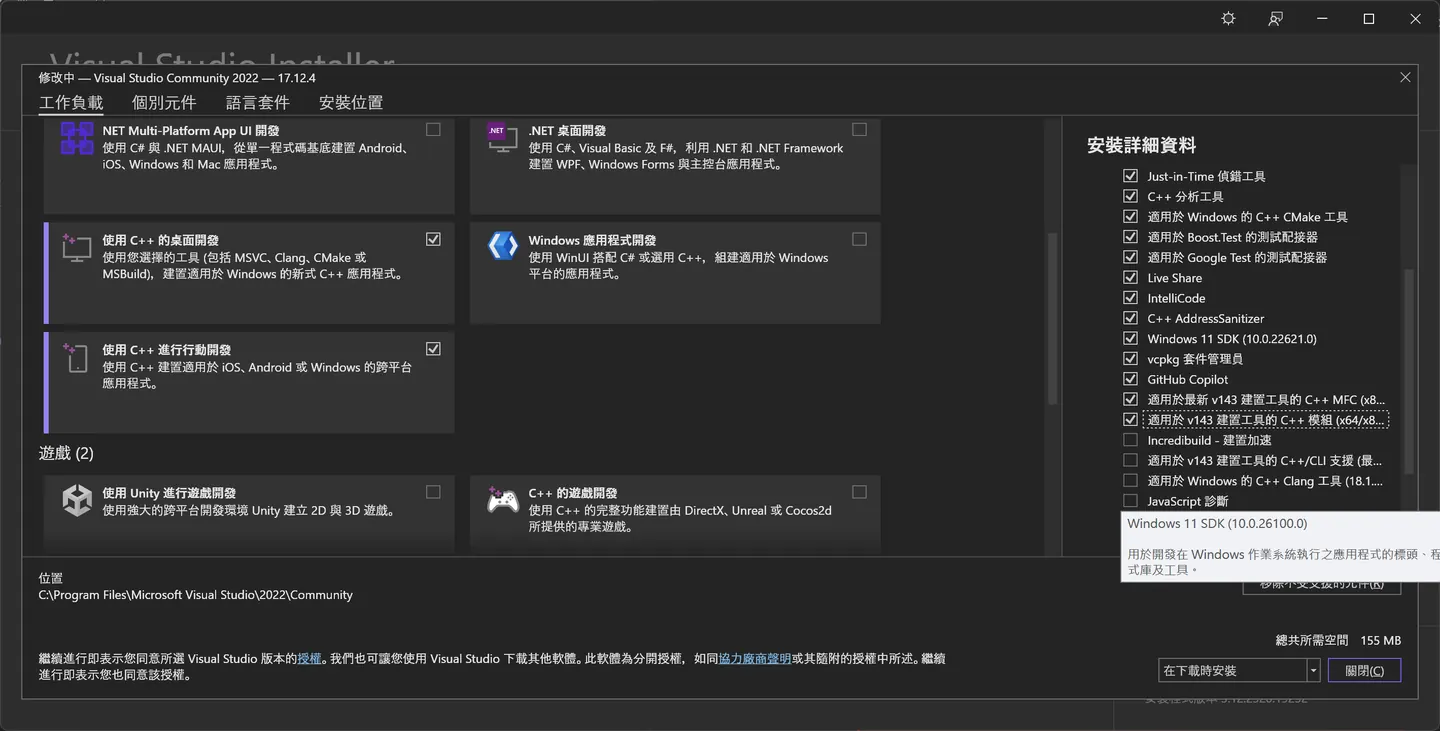This screenshot has height=731, width=1440.
Task: Click the 使用 C++ 的桌面開發 monitor icon
Action: [x=77, y=247]
